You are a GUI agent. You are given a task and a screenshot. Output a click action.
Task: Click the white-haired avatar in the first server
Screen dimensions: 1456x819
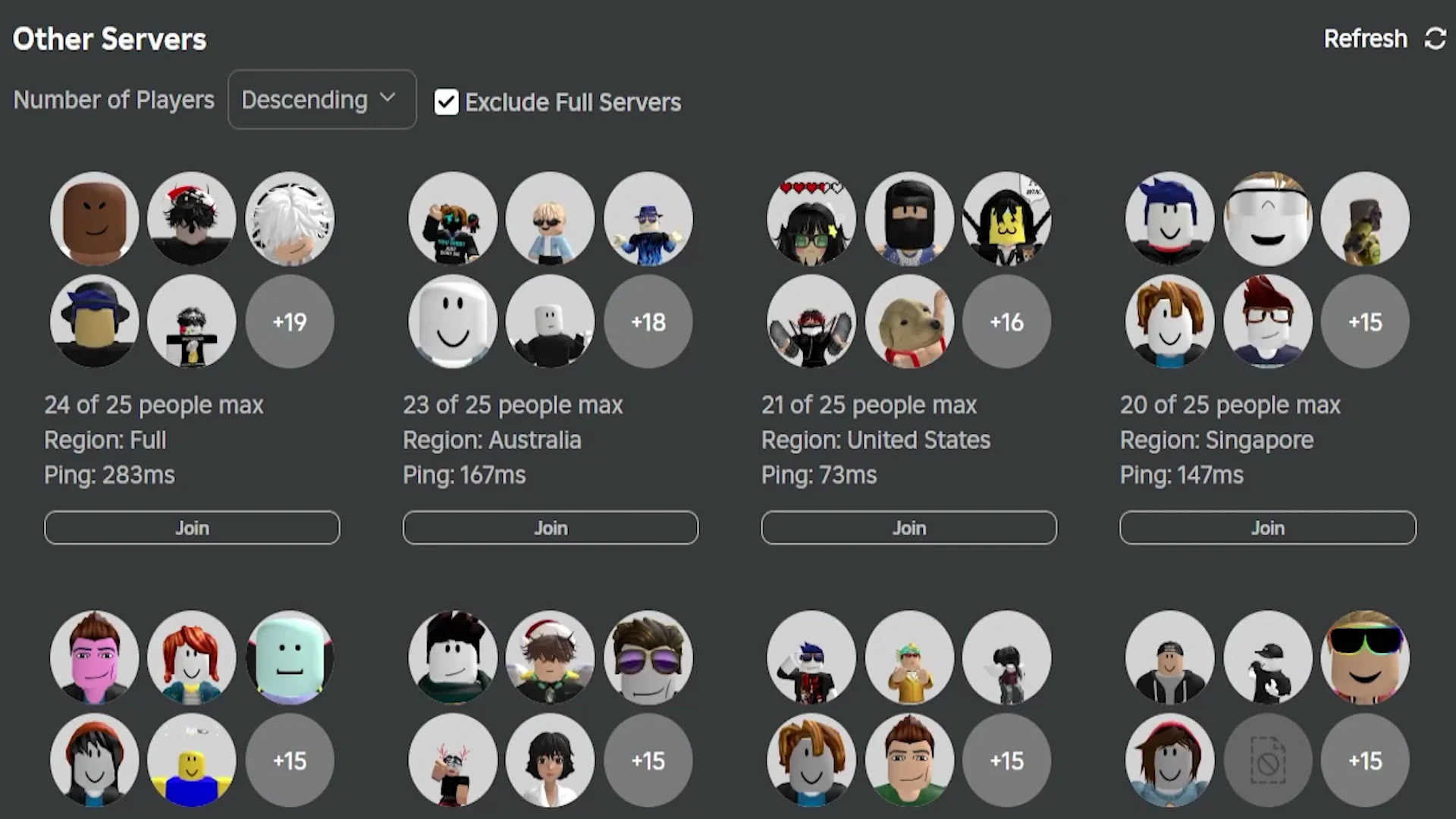289,219
